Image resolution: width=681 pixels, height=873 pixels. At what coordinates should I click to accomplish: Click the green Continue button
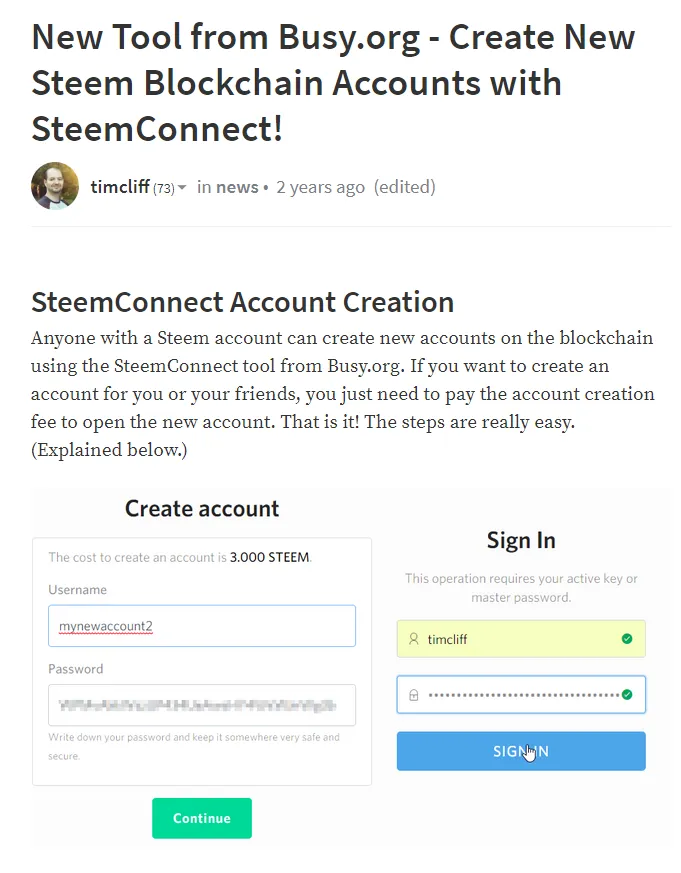point(202,818)
